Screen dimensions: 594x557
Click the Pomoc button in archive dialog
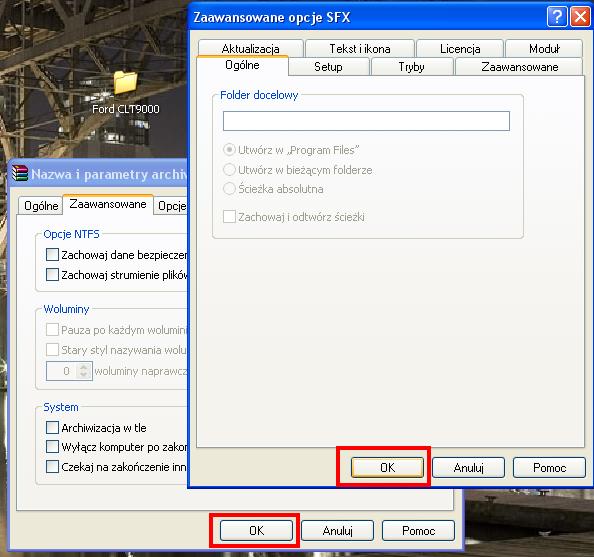(x=418, y=530)
